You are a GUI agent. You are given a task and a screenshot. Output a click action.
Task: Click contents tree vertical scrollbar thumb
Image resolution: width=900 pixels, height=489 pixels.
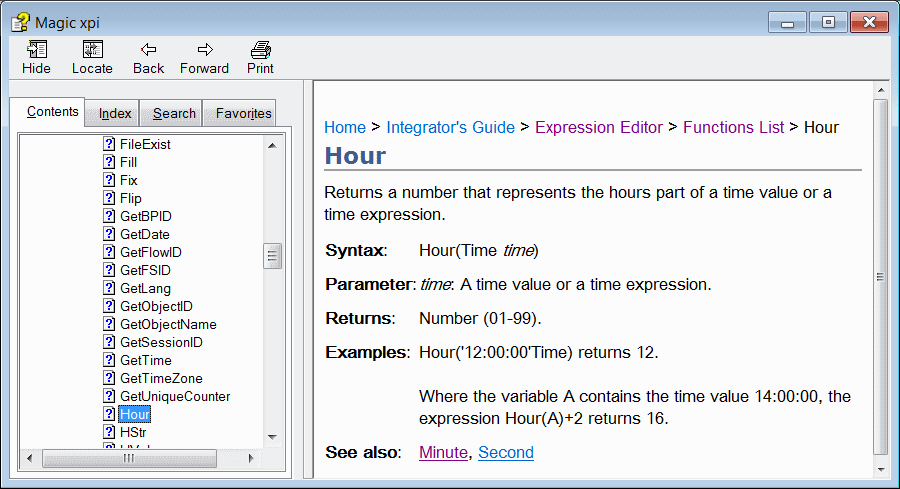pos(273,256)
